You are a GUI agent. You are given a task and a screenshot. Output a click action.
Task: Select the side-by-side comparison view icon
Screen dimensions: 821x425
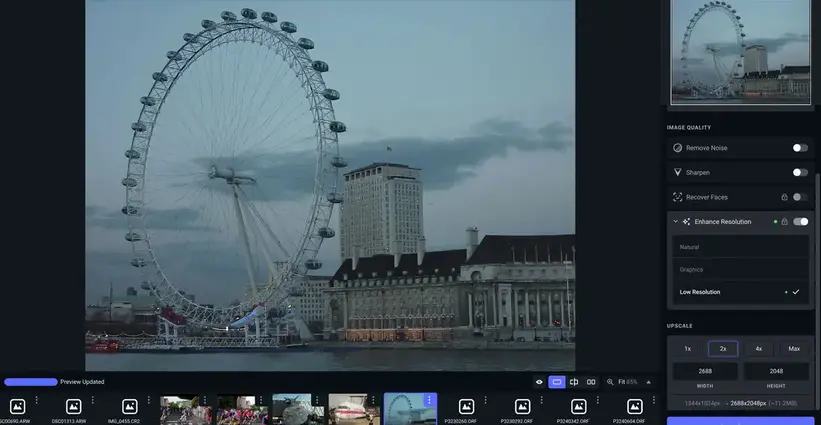[591, 382]
